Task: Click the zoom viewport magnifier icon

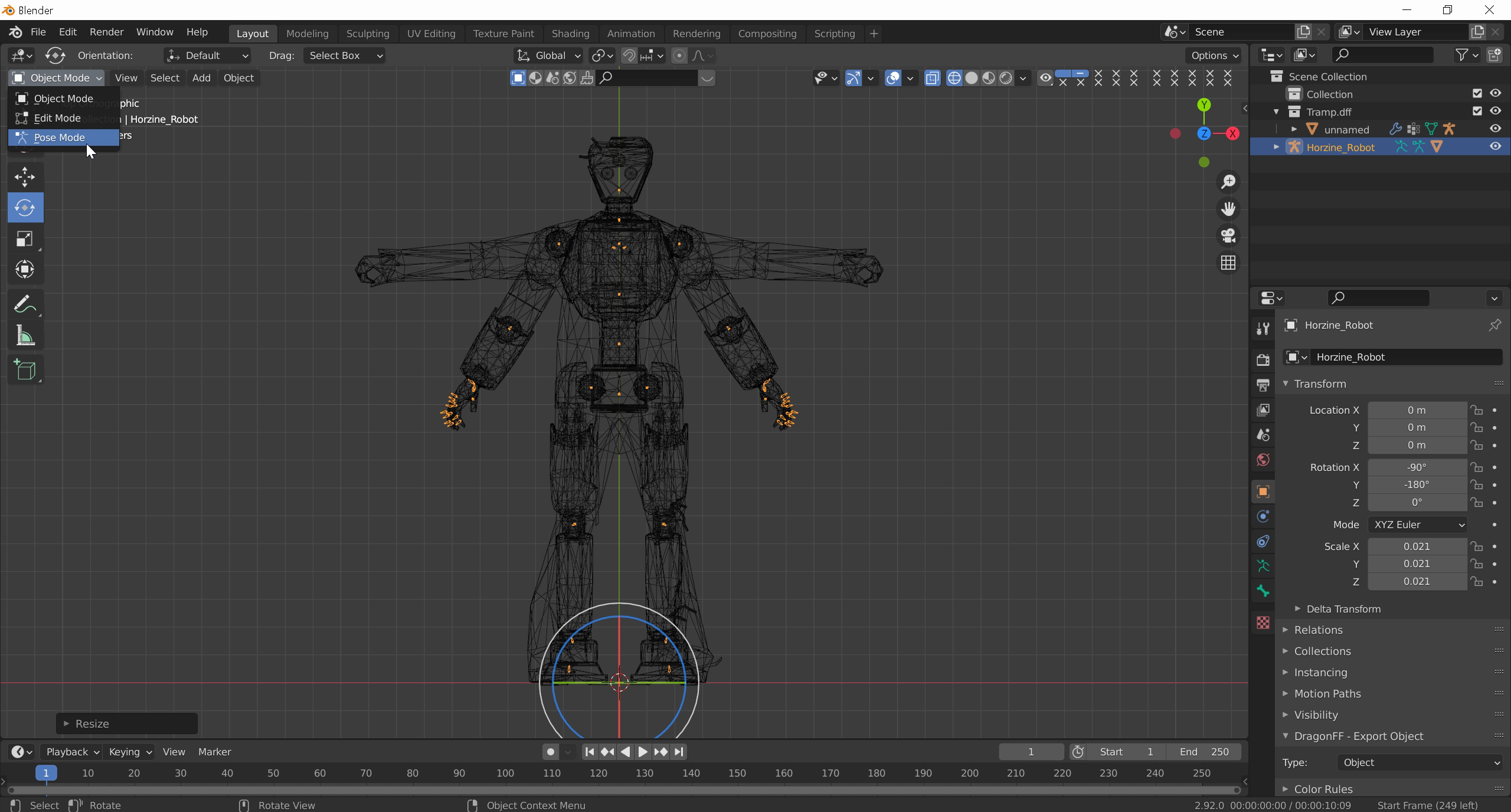Action: [x=1228, y=182]
